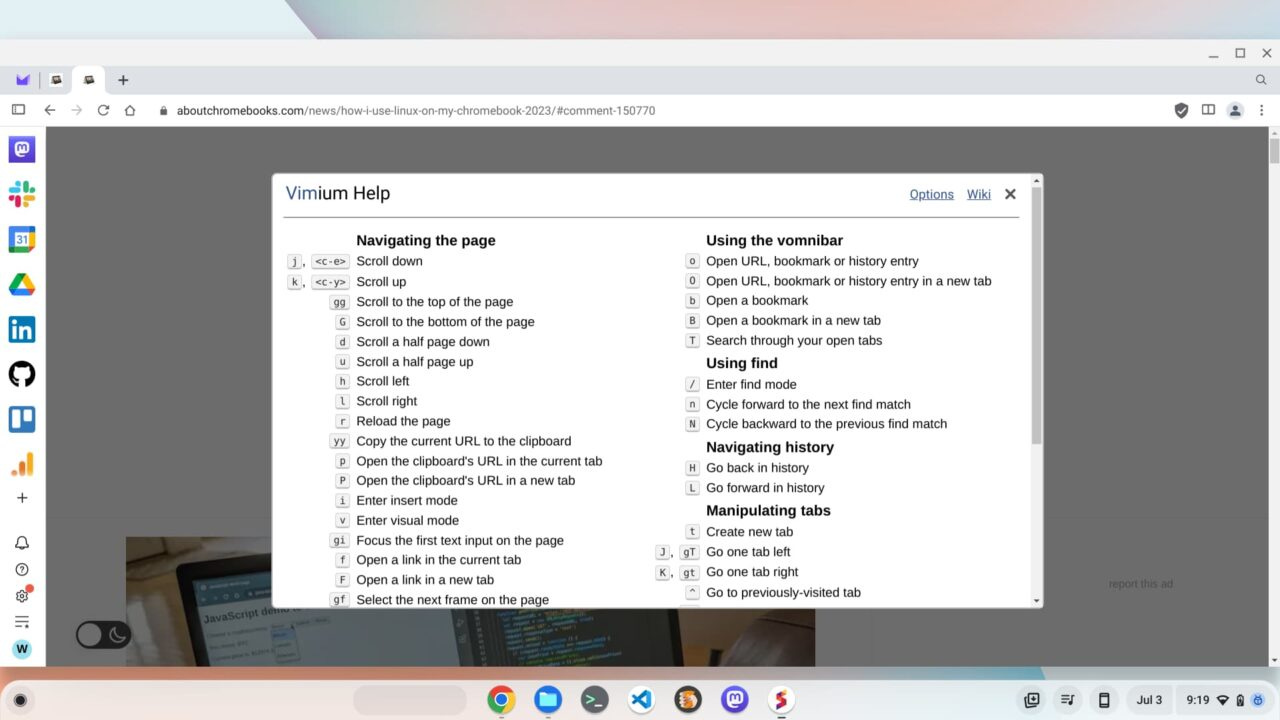Open Vimium Wiki link
This screenshot has width=1280, height=720.
click(x=979, y=194)
